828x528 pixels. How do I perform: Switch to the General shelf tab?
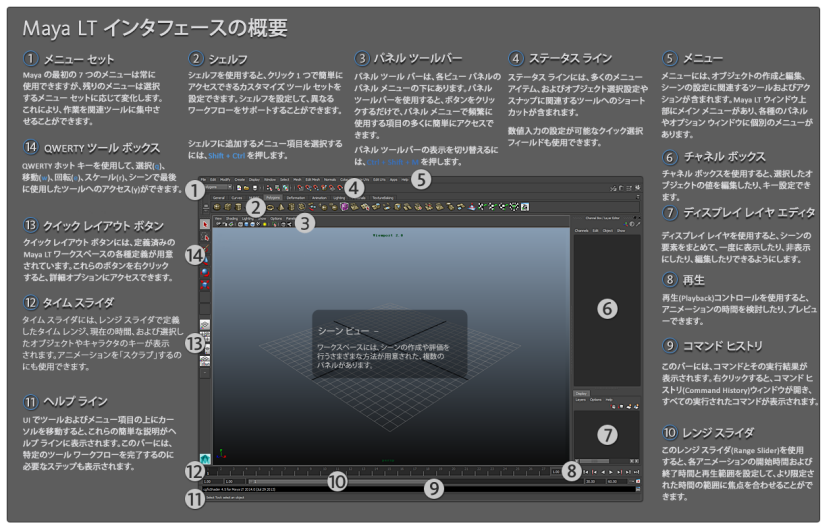click(x=219, y=197)
